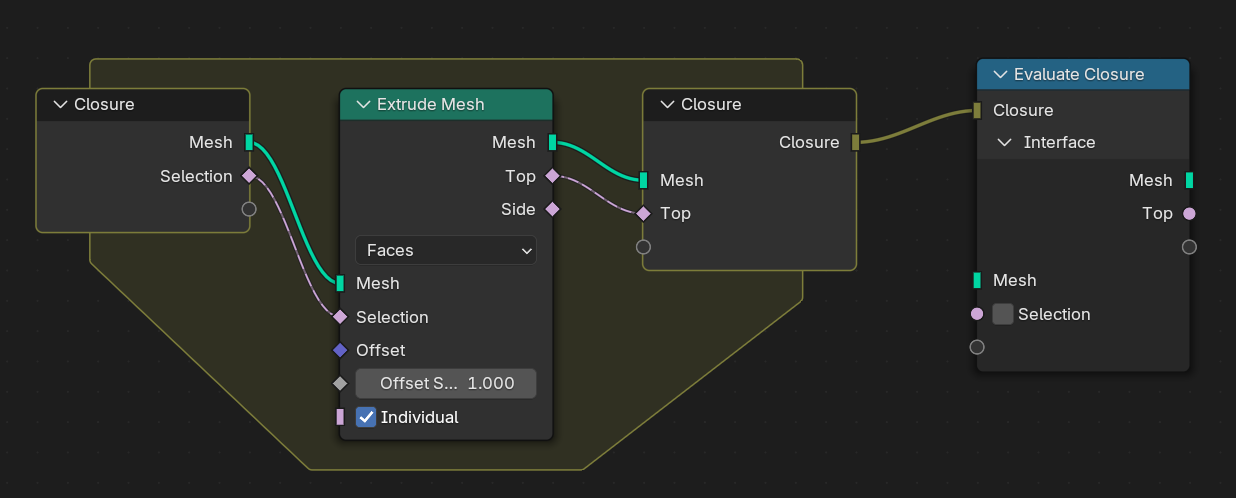Click empty extension socket on left Closure node

click(249, 209)
